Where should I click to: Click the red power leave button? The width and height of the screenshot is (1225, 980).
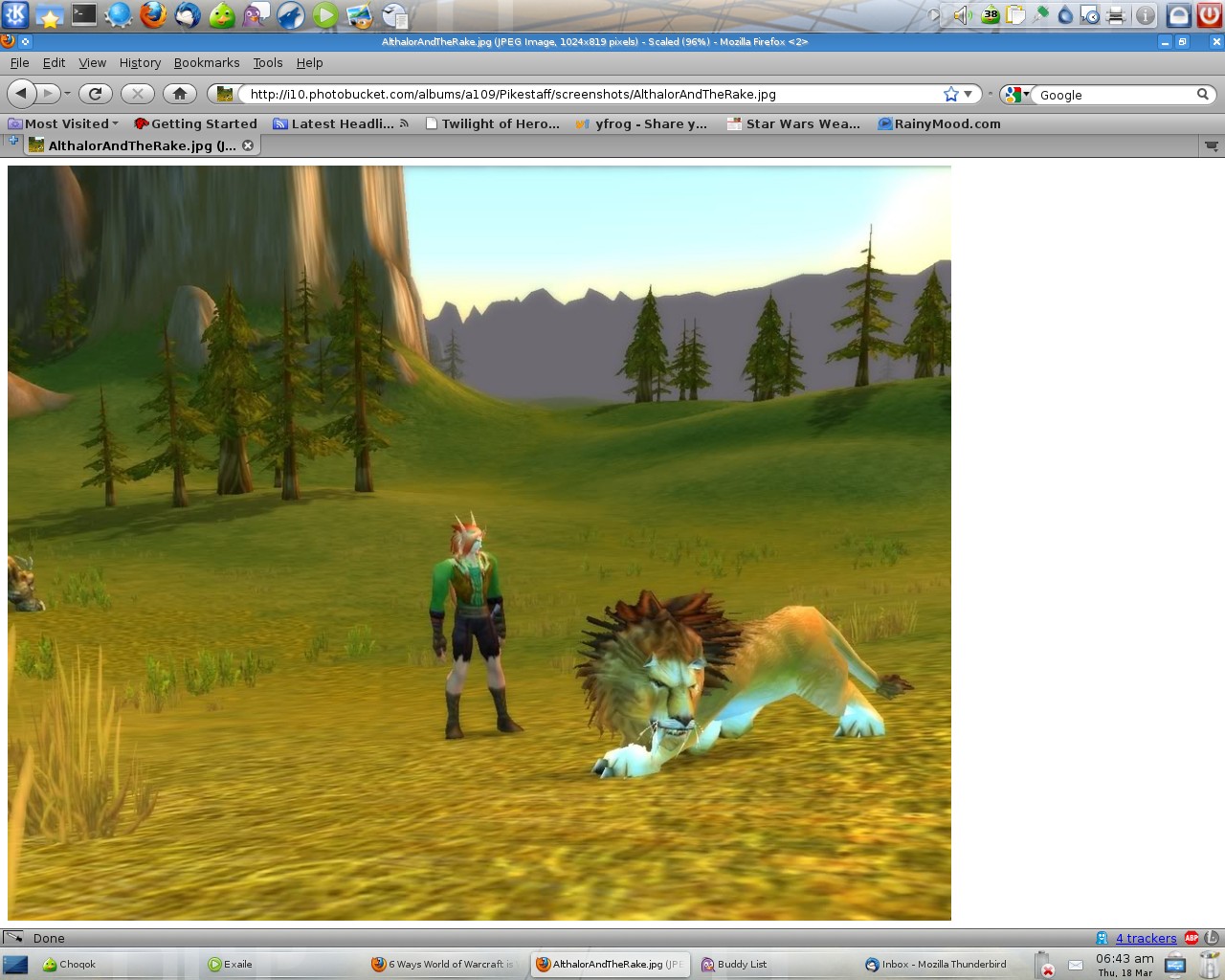point(1210,14)
